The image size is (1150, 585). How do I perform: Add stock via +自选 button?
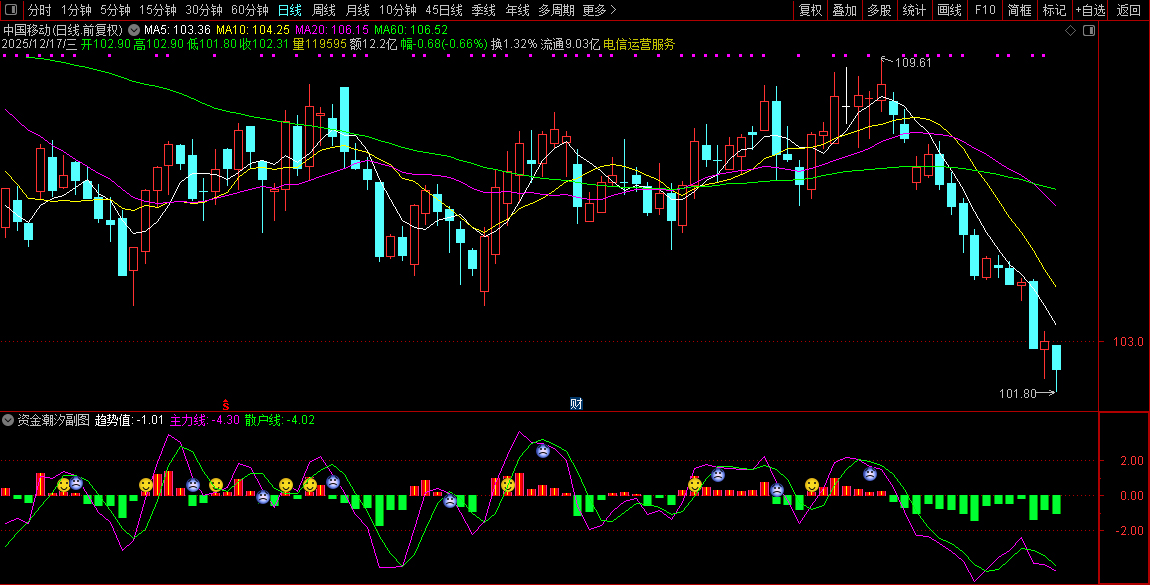pyautogui.click(x=1090, y=10)
